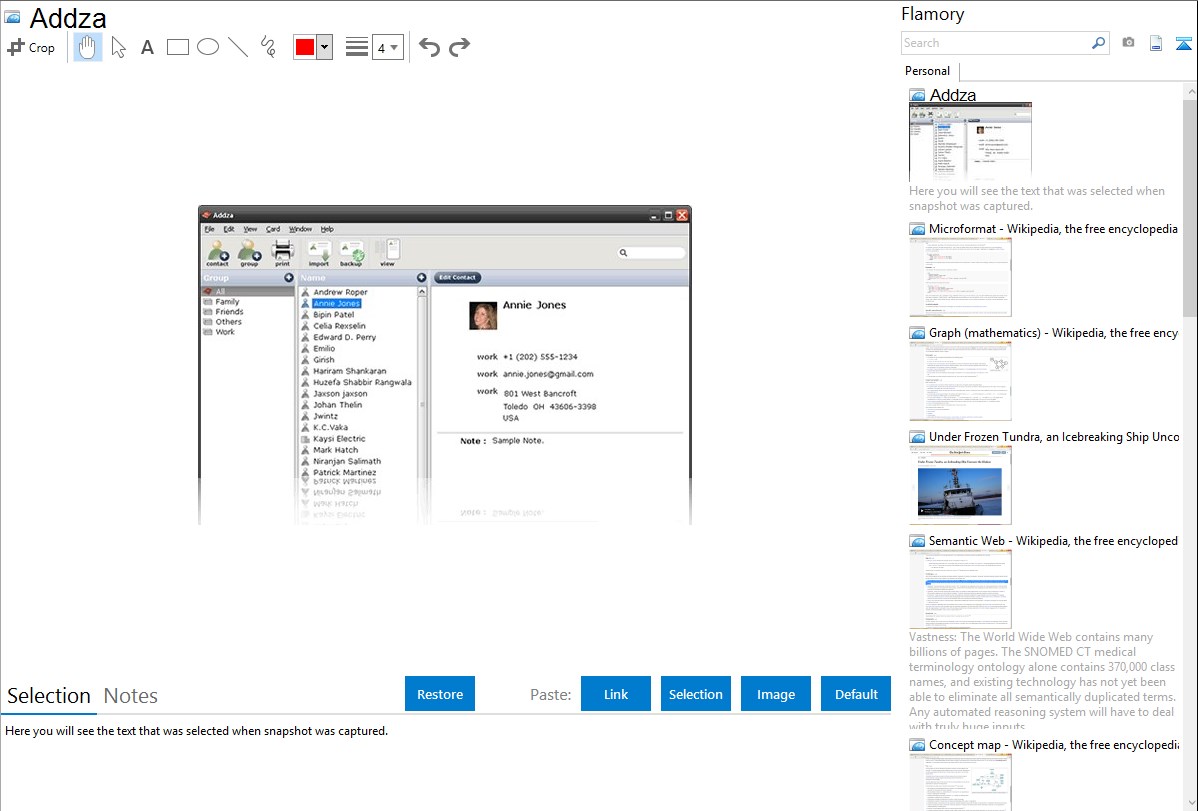Click the Paste Image button
The image size is (1198, 811).
coord(775,694)
